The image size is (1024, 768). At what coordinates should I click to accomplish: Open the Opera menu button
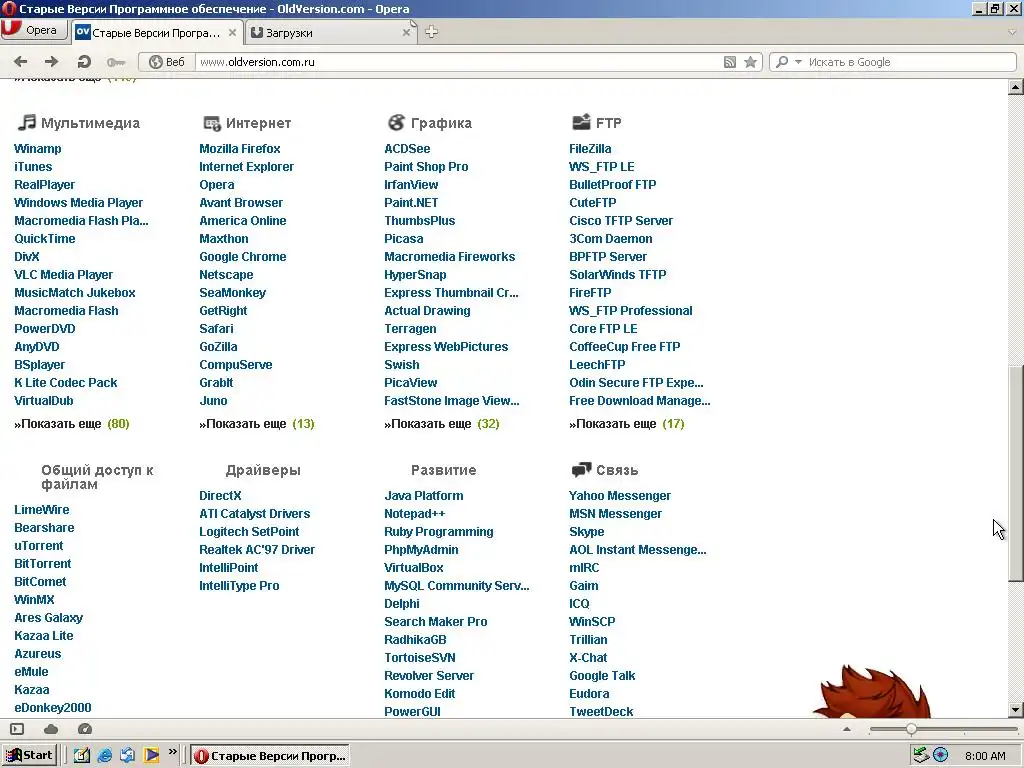coord(34,30)
